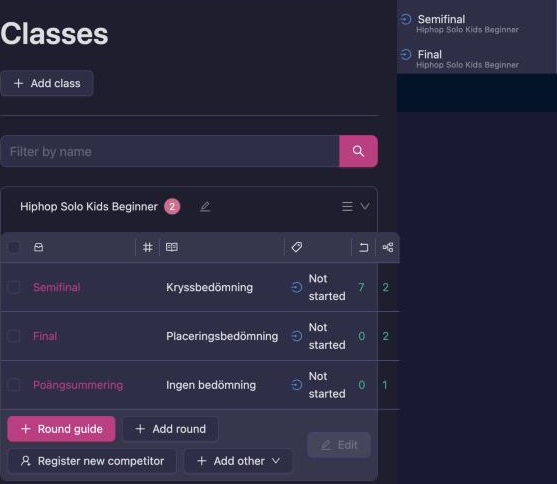This screenshot has width=557, height=484.
Task: Click the Semifinal icon in the side panel
Action: click(406, 19)
